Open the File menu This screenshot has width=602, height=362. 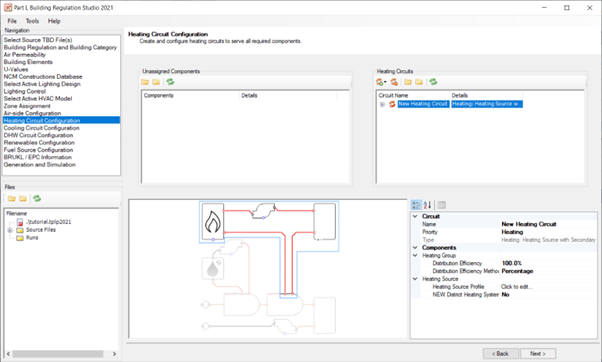[12, 21]
